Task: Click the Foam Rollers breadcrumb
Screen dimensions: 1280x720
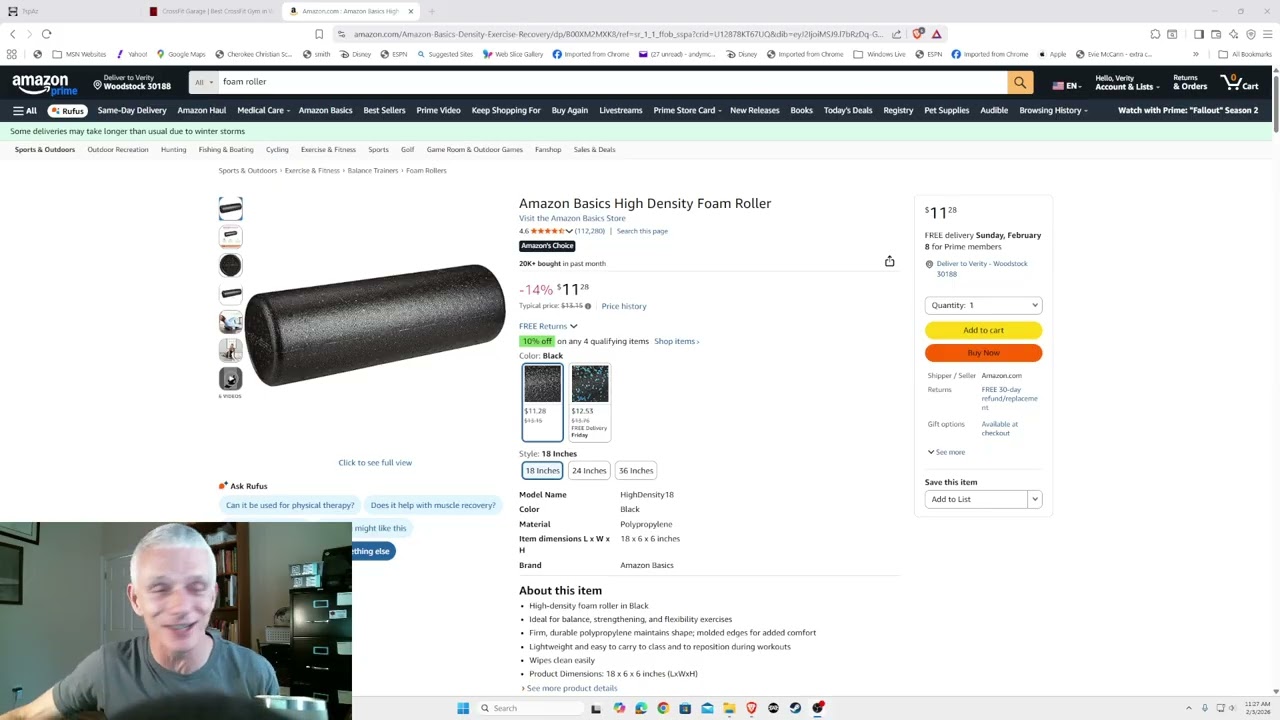Action: [426, 171]
